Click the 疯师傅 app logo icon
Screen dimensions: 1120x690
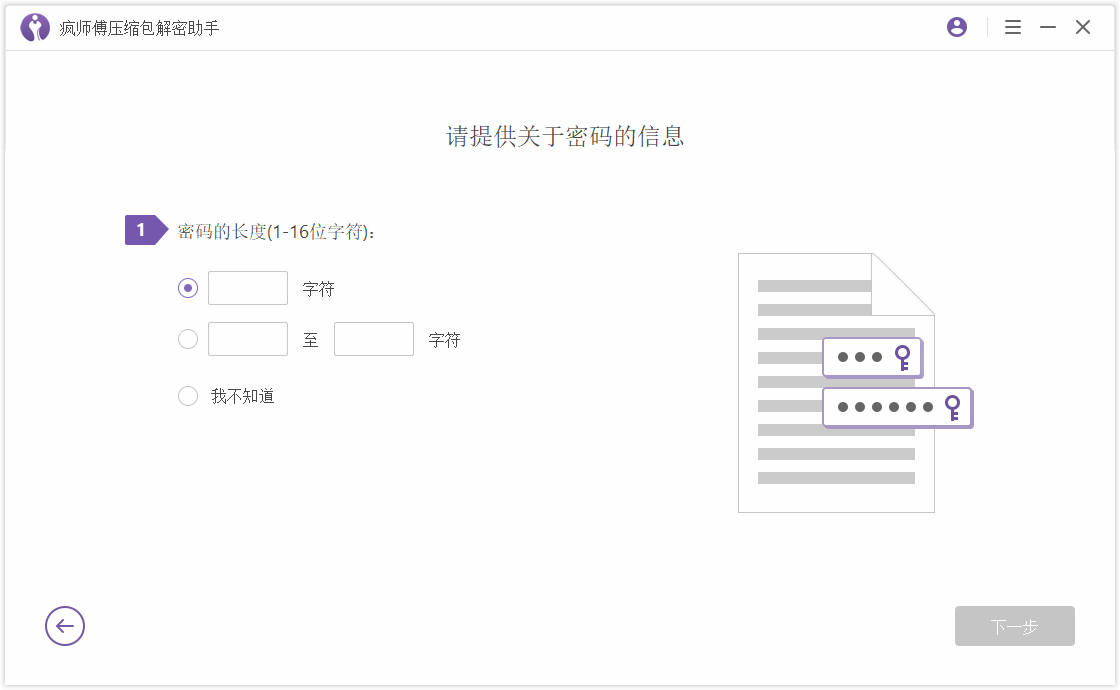35,27
